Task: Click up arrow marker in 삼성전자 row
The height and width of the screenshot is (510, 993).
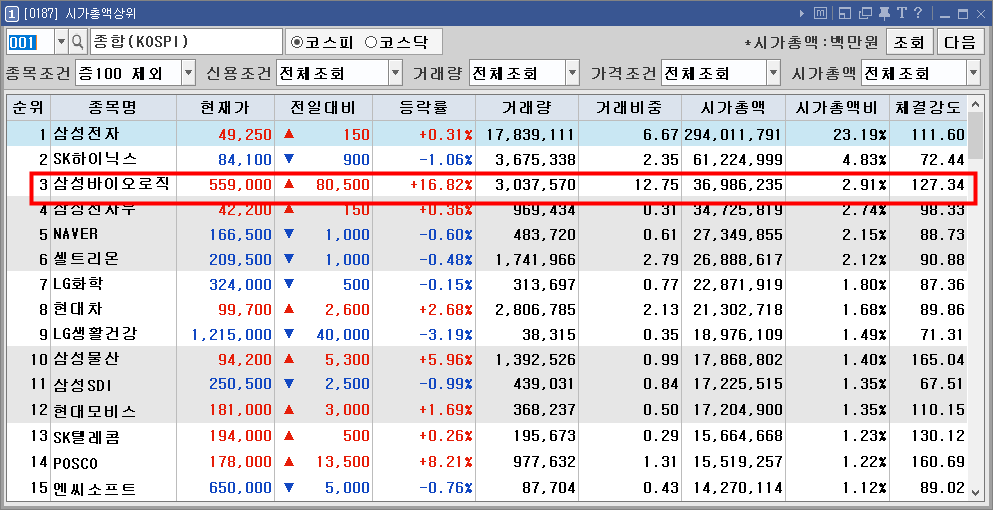Action: 289,134
